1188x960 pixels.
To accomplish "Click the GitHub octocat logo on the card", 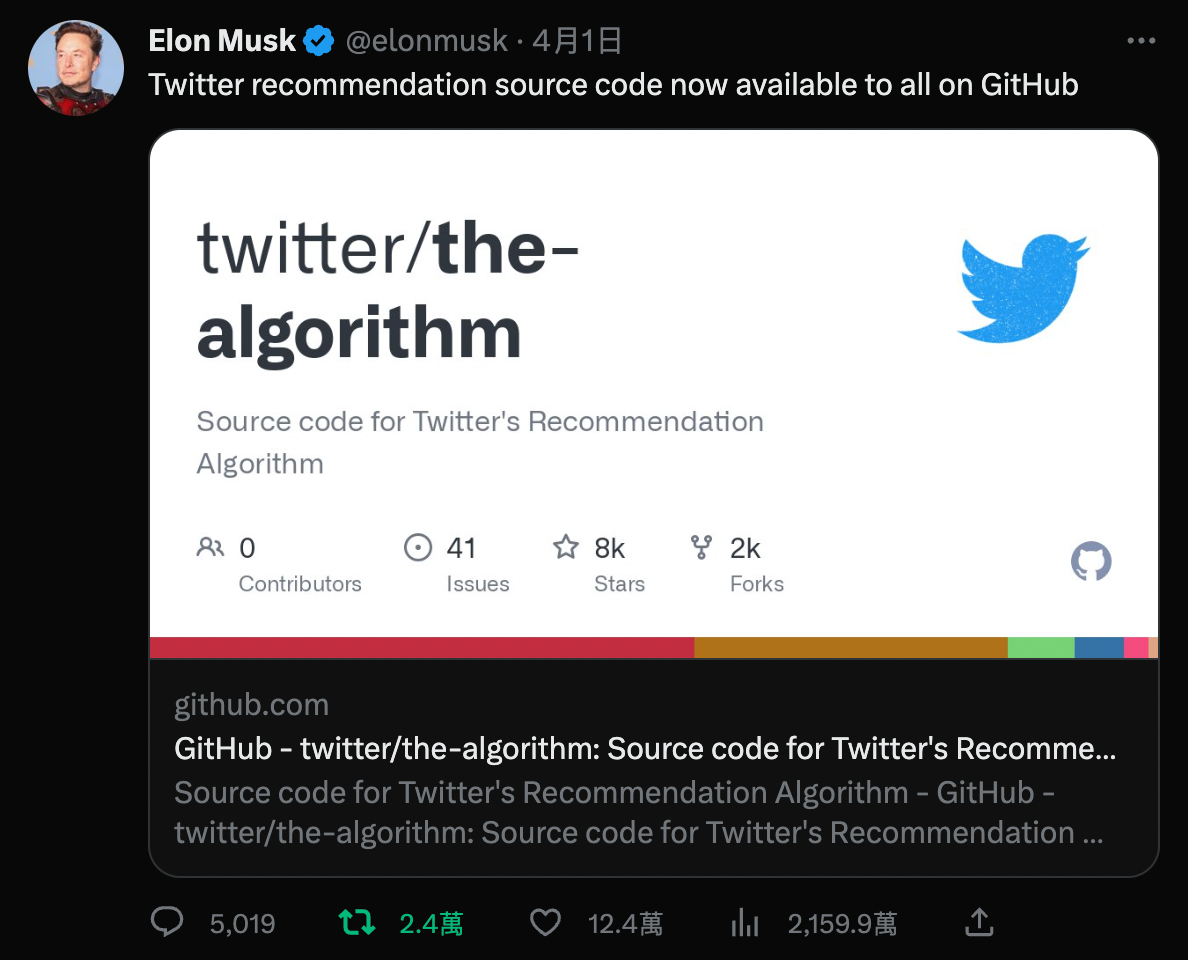I will (x=1091, y=561).
